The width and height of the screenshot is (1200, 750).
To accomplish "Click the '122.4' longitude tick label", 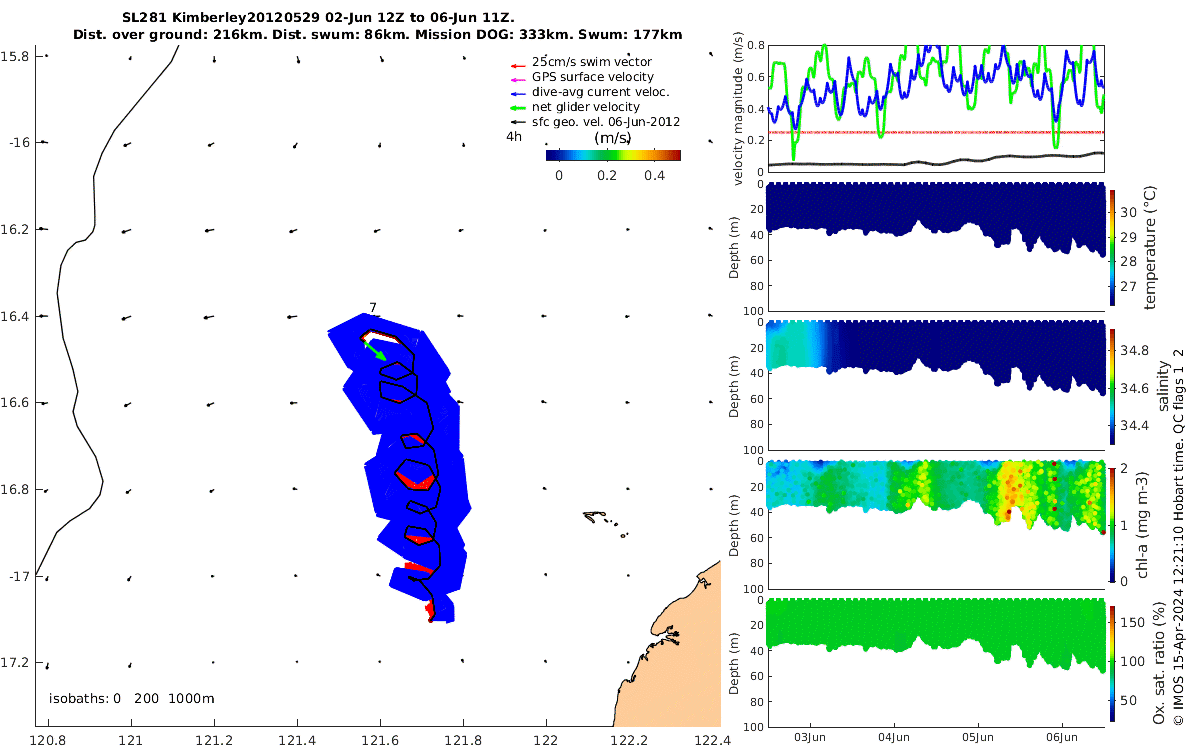I will pyautogui.click(x=712, y=740).
